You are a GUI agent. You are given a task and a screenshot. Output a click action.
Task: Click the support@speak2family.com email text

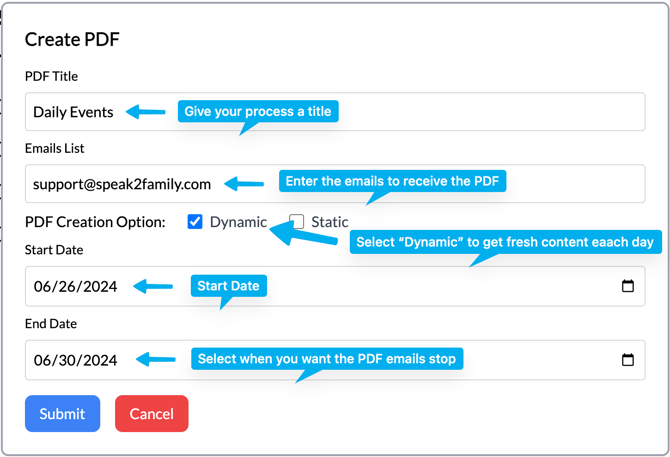(122, 184)
